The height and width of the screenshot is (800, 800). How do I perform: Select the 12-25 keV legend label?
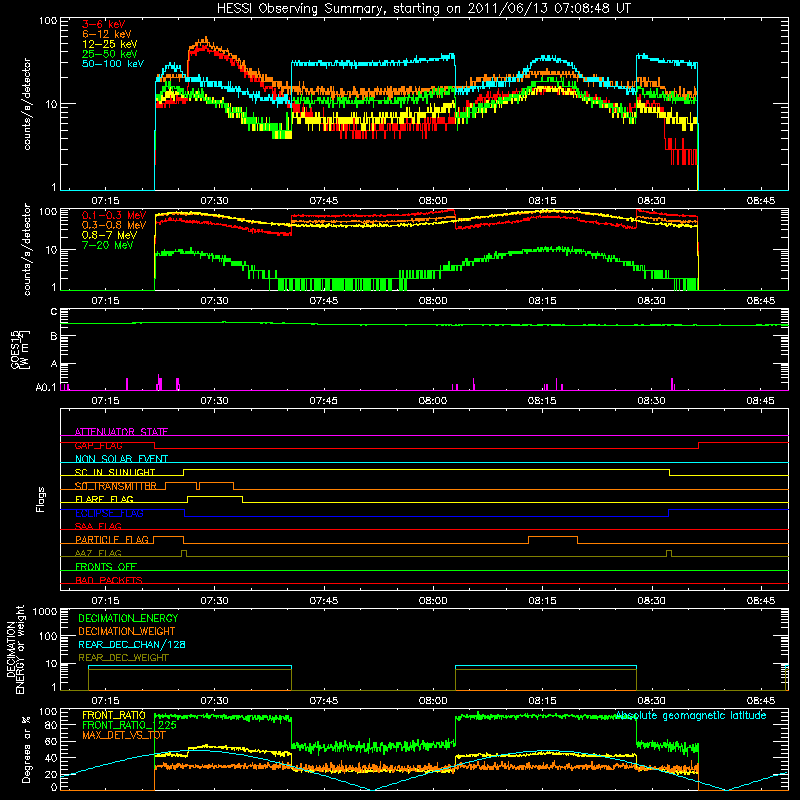(x=109, y=44)
